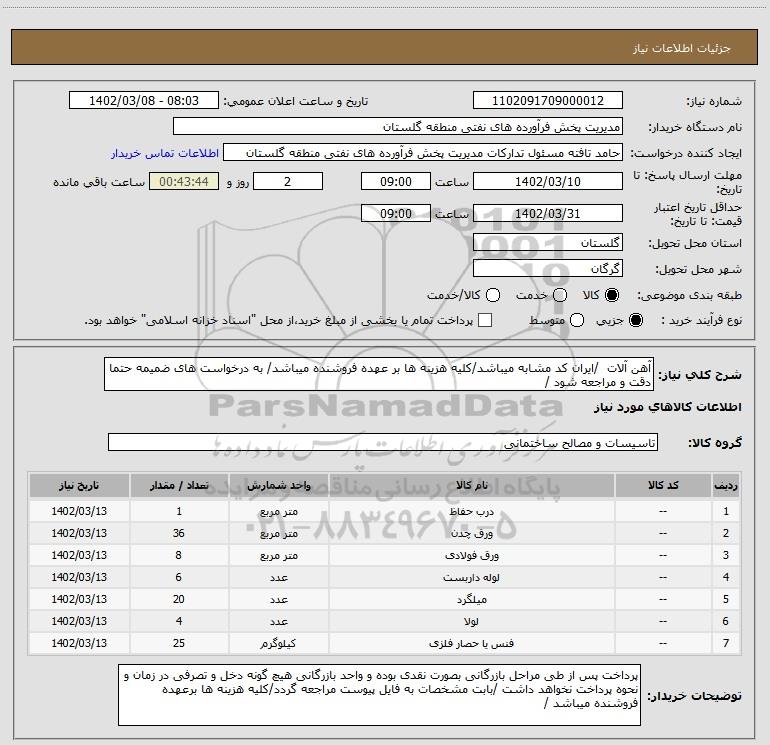The height and width of the screenshot is (745, 770).
Task: Click the request creator field حامد تافته
Action: 423,153
